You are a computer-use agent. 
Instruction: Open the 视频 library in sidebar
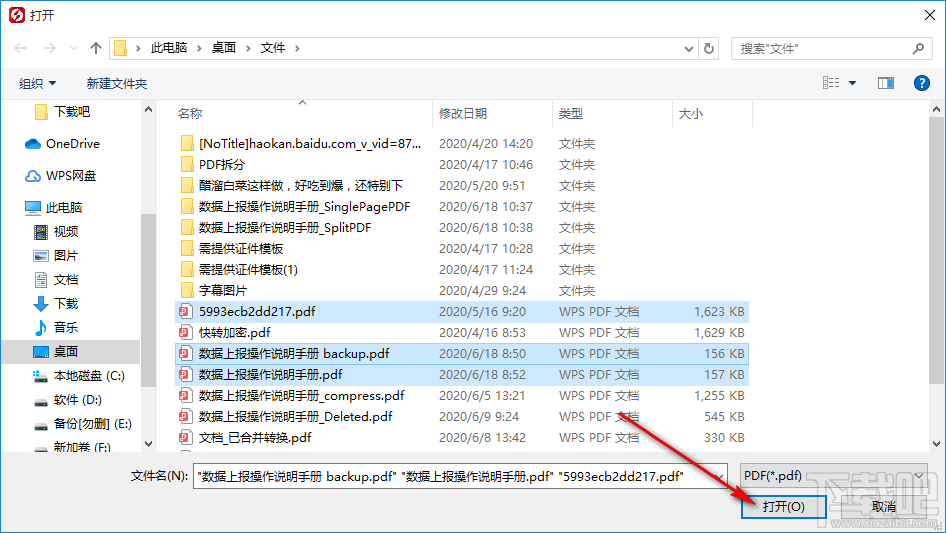tap(56, 232)
